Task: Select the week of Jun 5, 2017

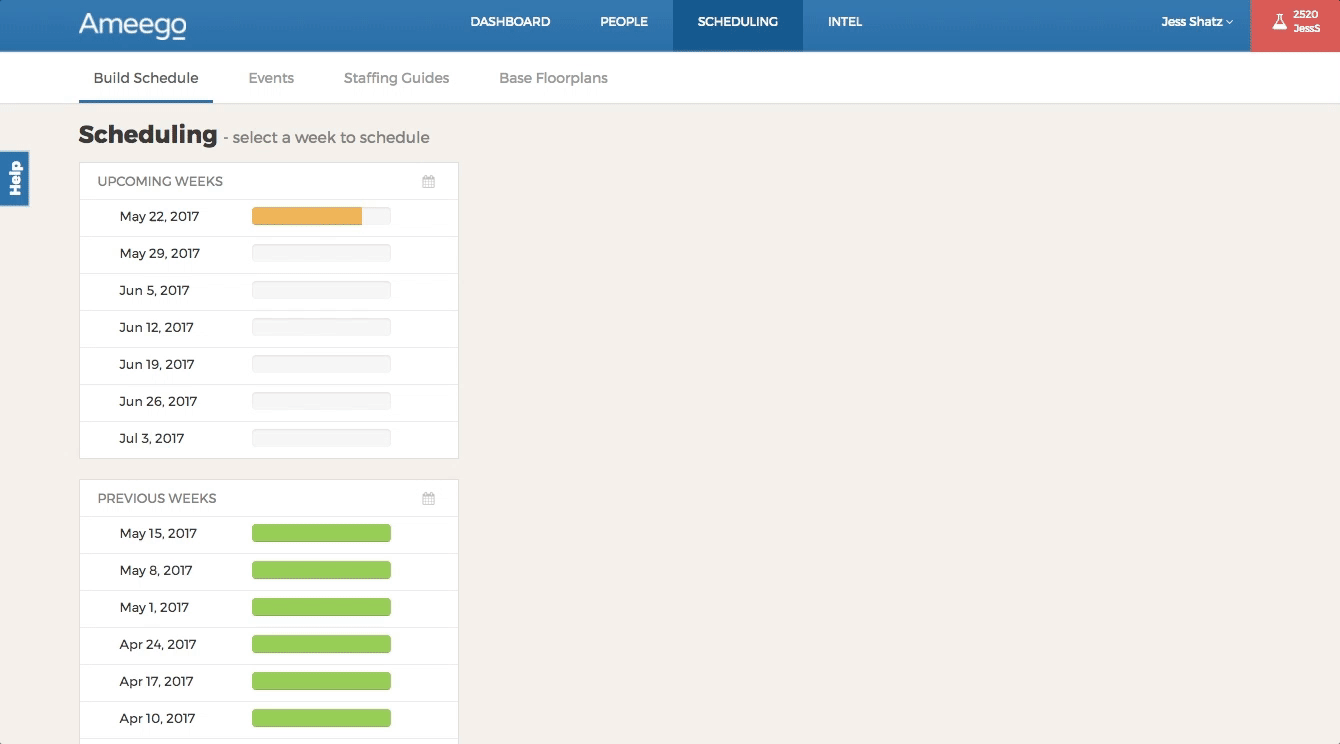Action: pyautogui.click(x=269, y=291)
